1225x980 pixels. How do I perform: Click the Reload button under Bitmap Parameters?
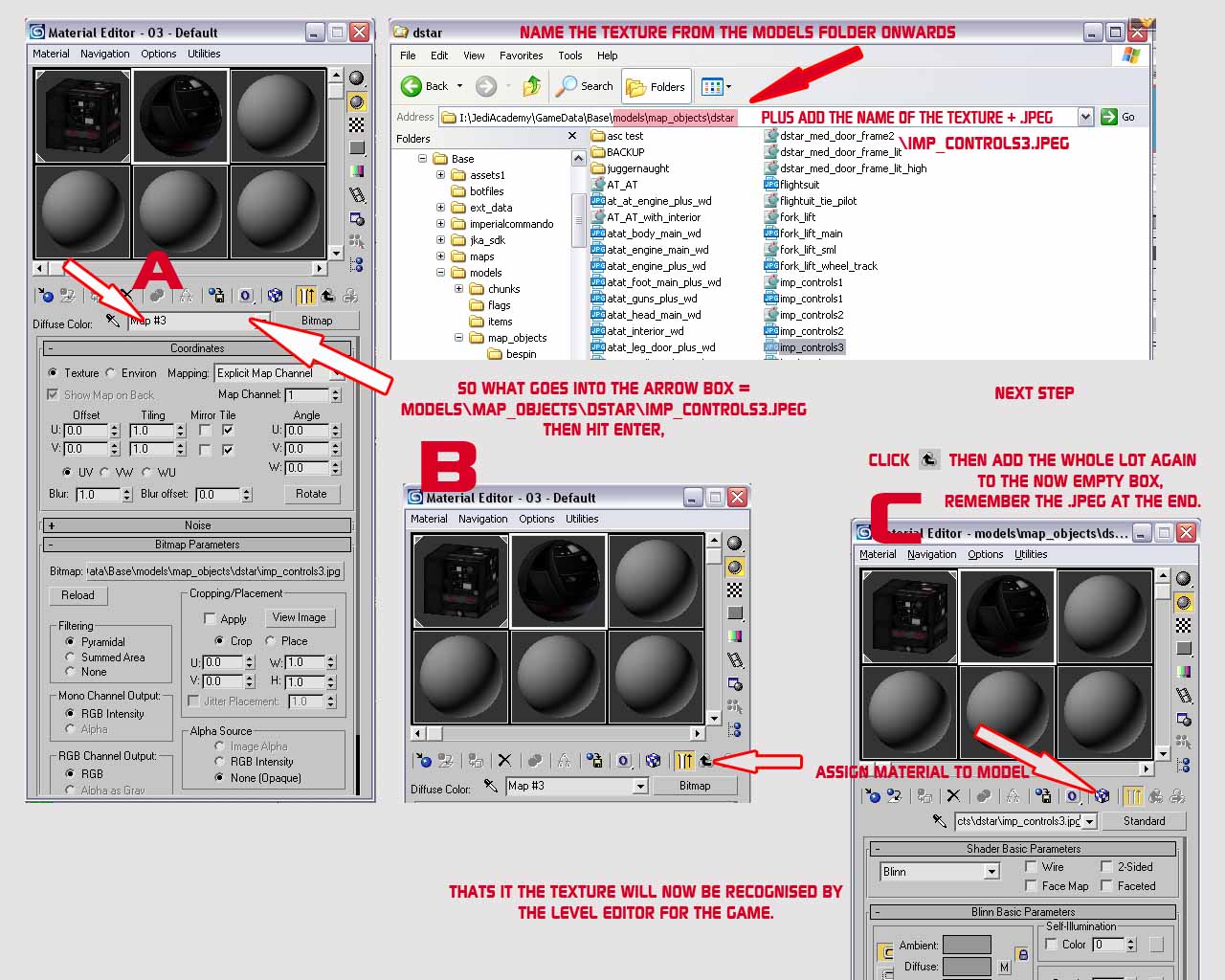click(x=78, y=595)
